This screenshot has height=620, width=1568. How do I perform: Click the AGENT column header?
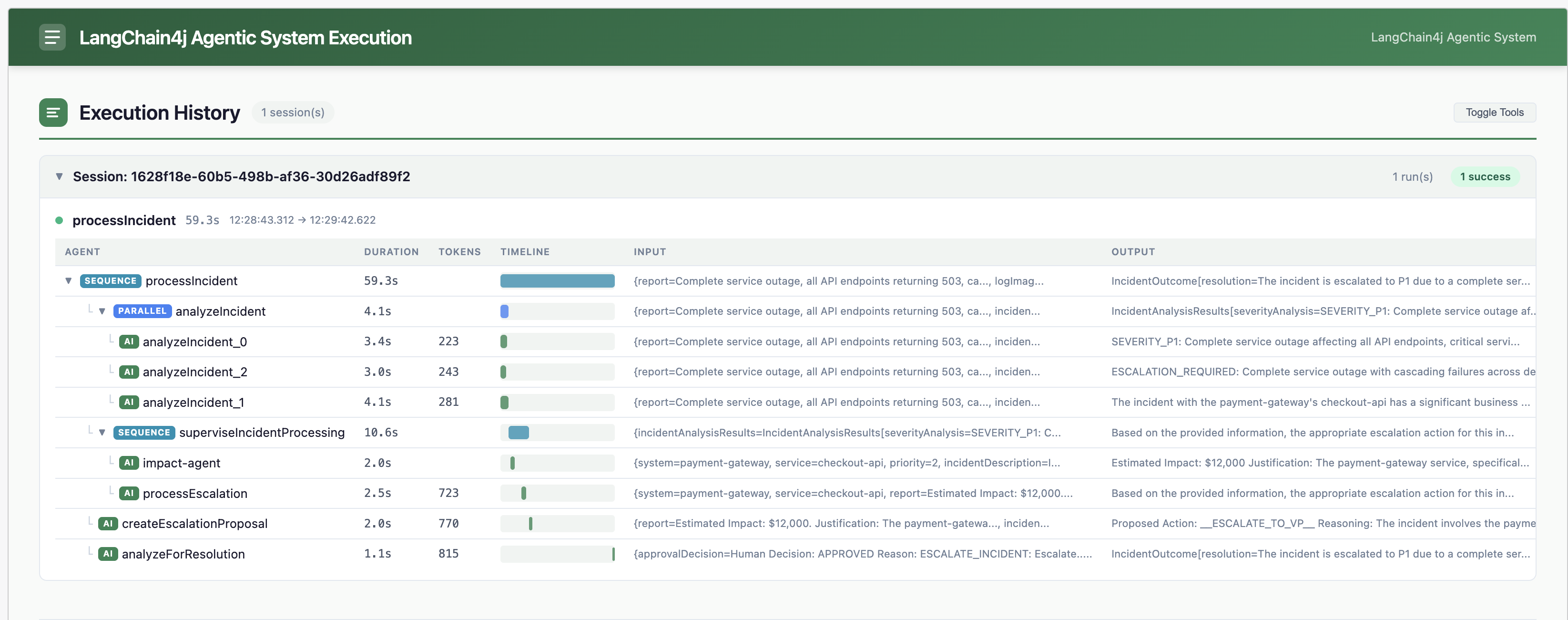click(x=82, y=252)
